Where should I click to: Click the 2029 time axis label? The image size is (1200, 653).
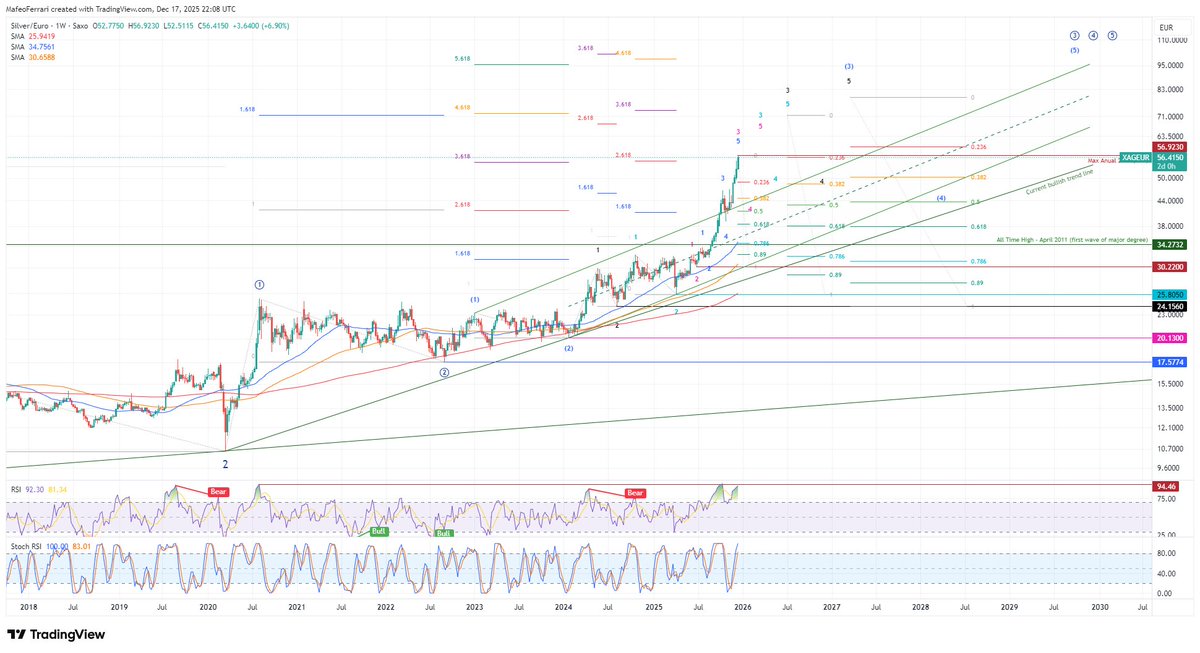pyautogui.click(x=1009, y=607)
